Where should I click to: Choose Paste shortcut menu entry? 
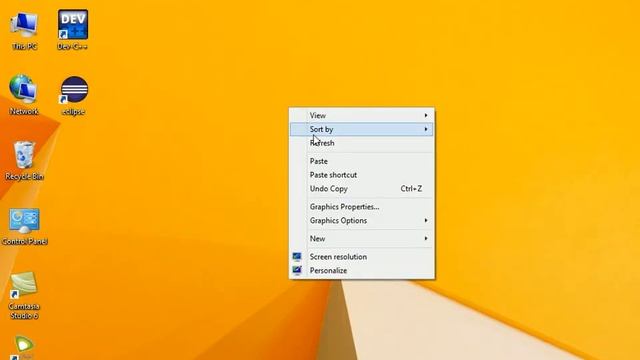[362, 175]
